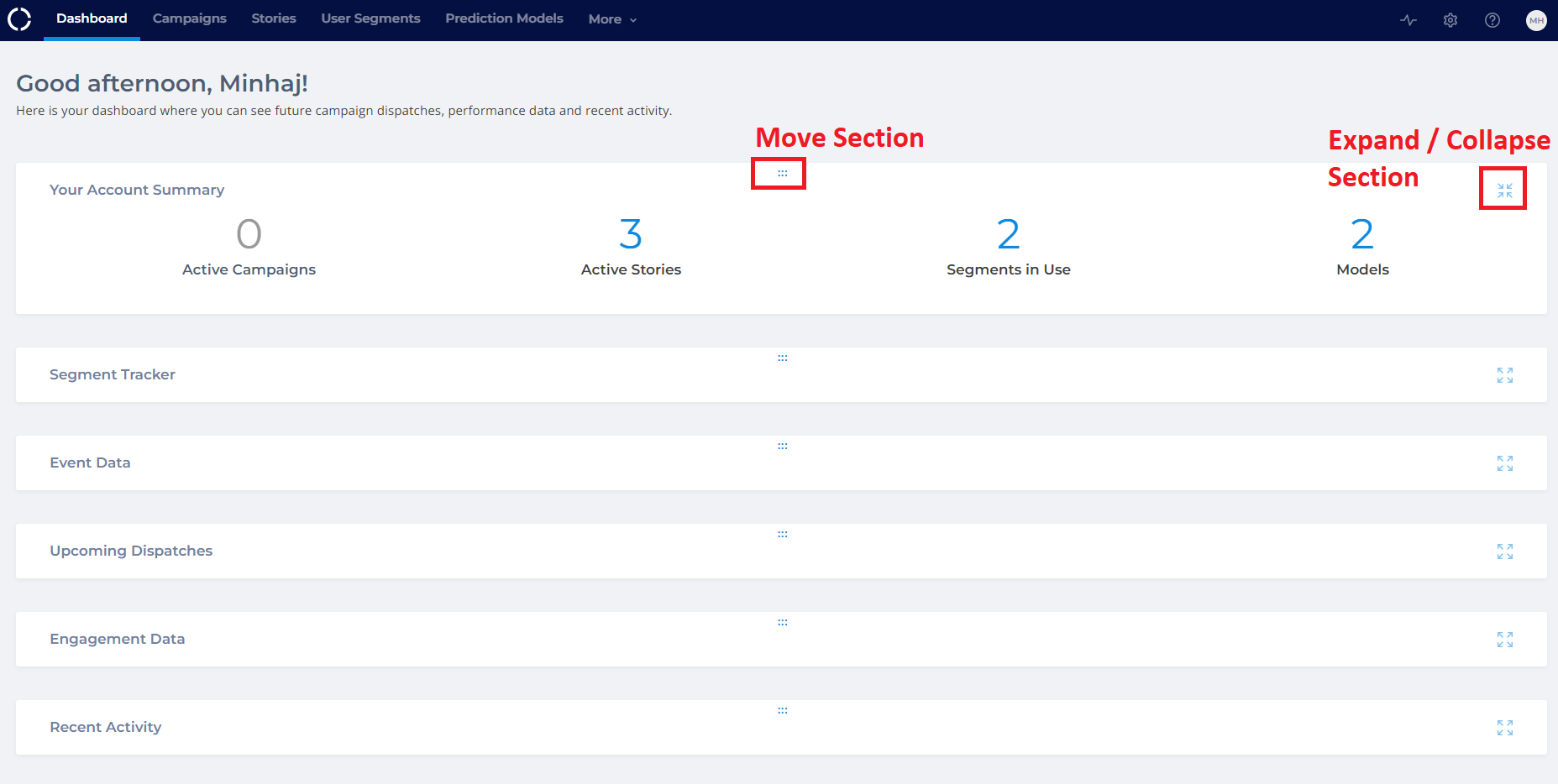
Task: Click the Models label
Action: [x=1362, y=269]
